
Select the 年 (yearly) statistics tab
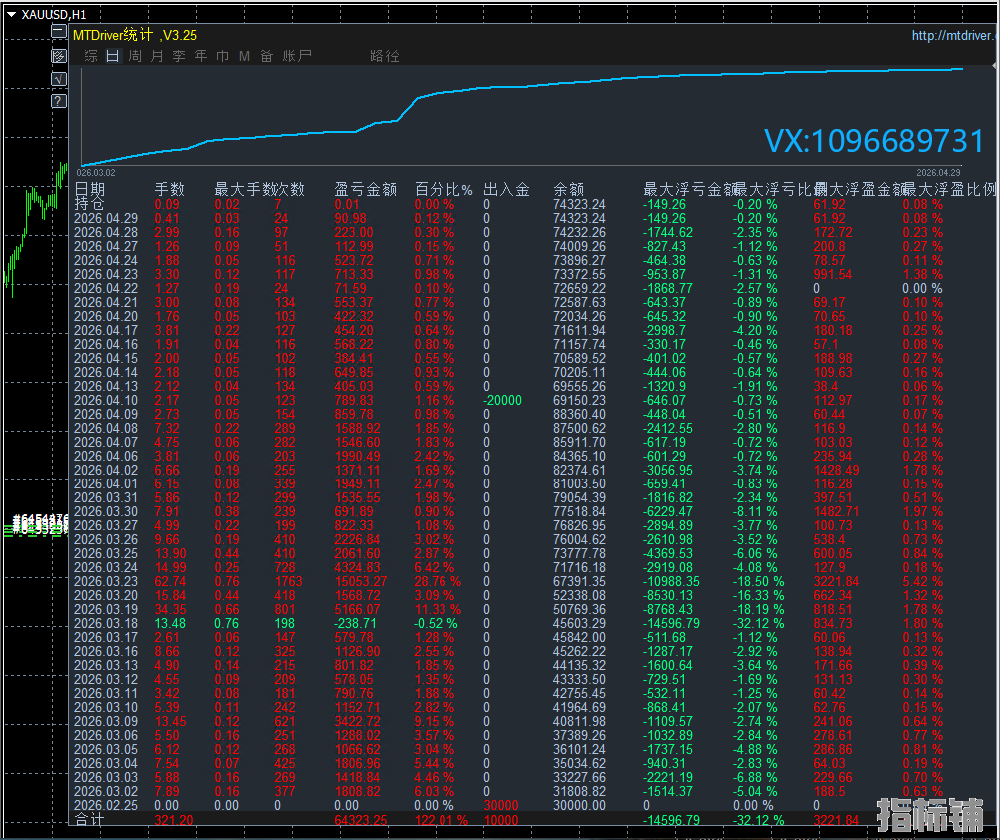click(x=201, y=56)
